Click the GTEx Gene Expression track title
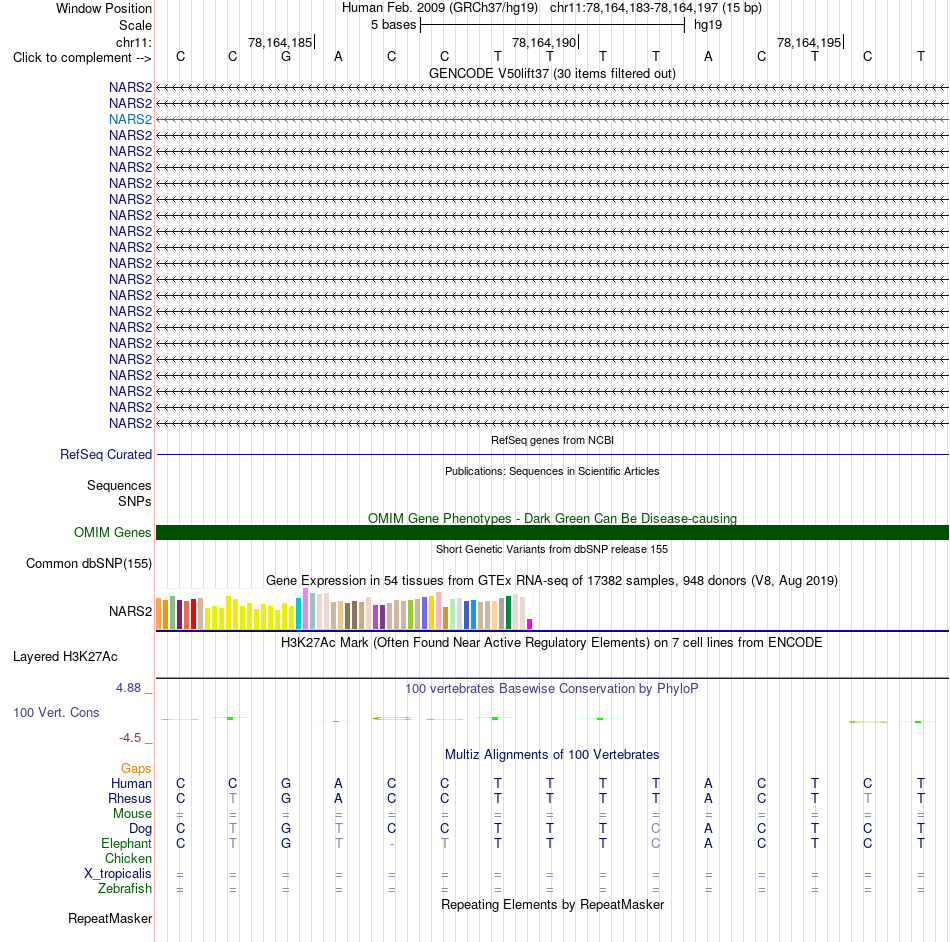 coord(552,580)
